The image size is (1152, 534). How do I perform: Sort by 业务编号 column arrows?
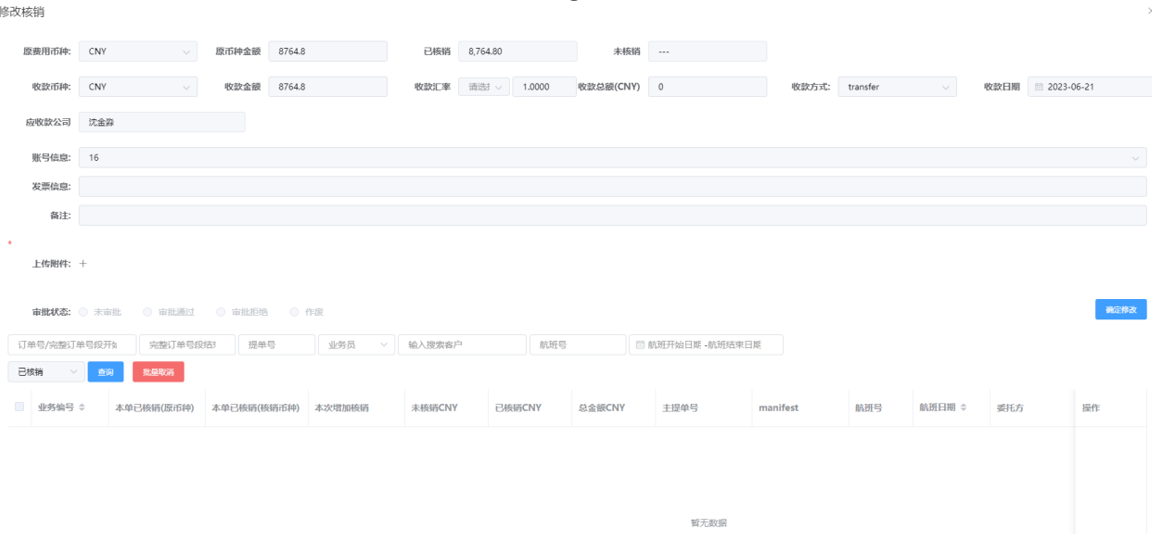click(x=82, y=407)
